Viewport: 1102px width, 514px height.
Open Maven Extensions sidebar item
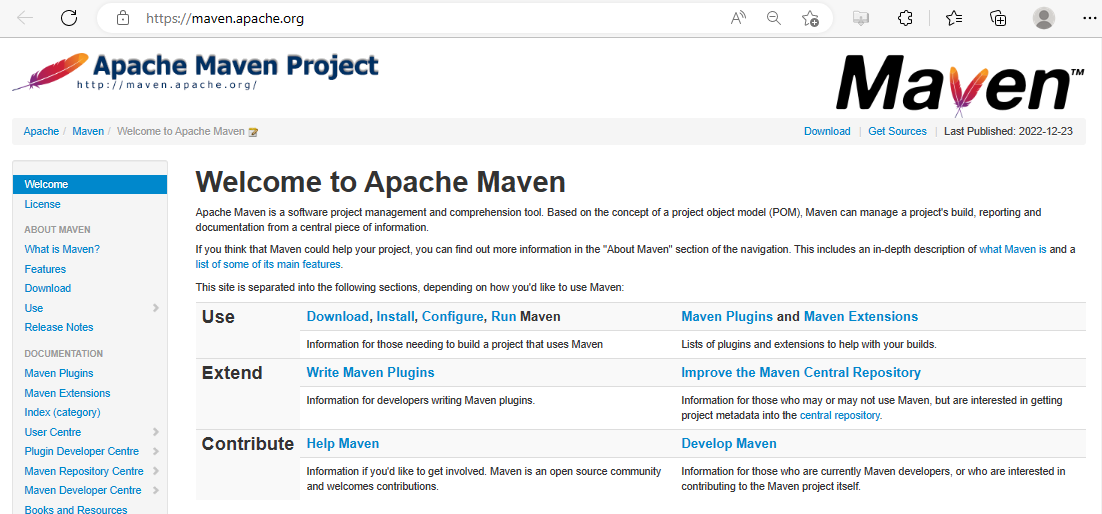pyautogui.click(x=67, y=393)
